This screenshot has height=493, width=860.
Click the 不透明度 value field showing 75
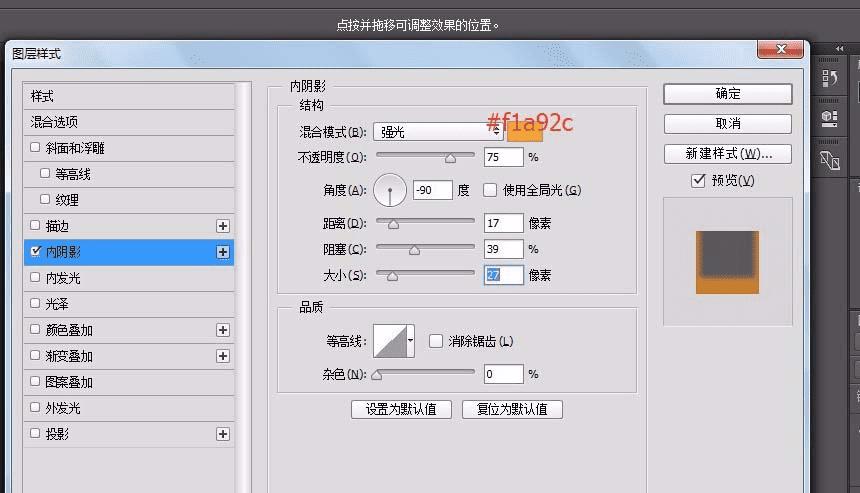(503, 157)
